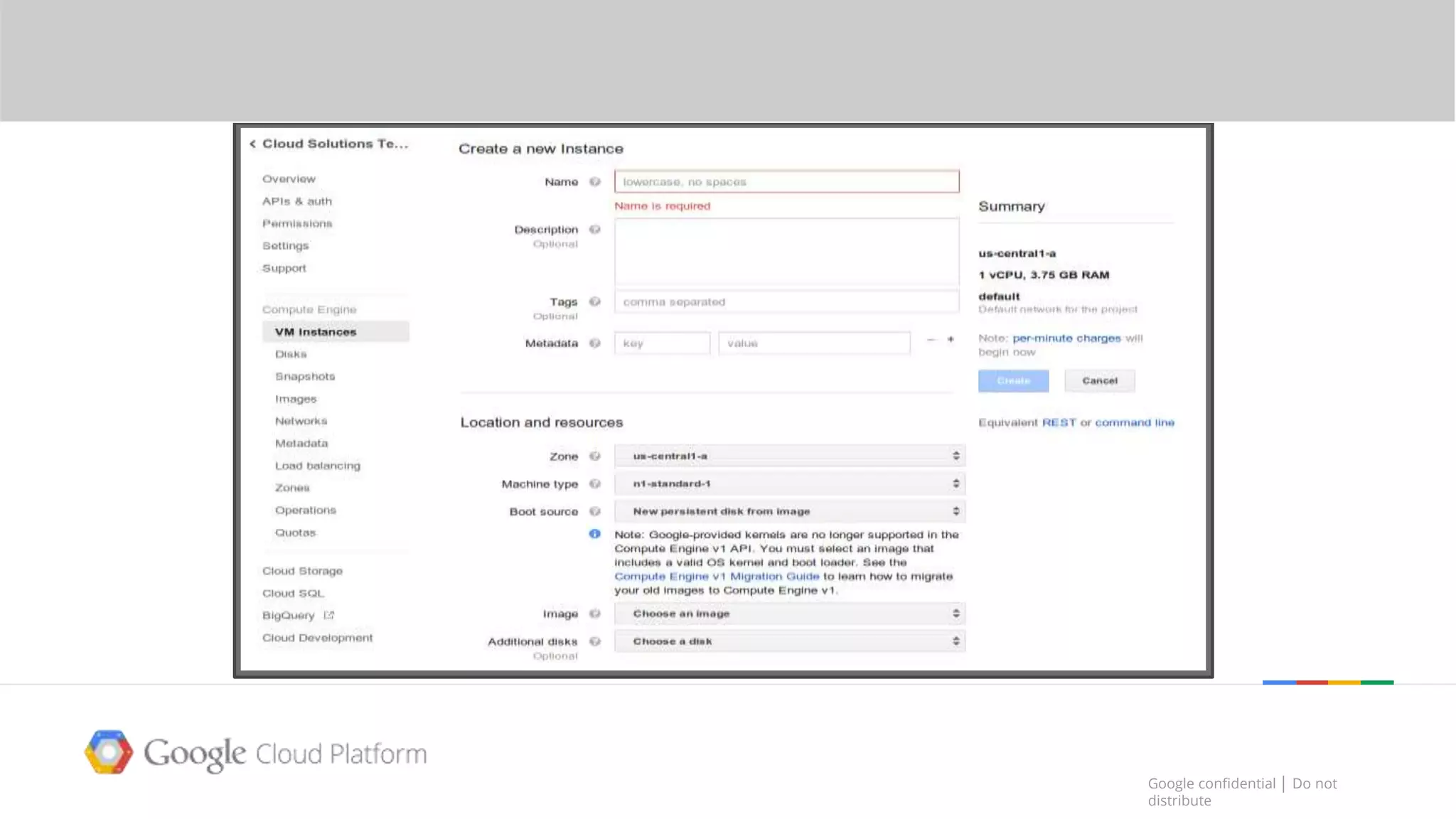Open Cloud Development in the sidebar

[x=317, y=638]
